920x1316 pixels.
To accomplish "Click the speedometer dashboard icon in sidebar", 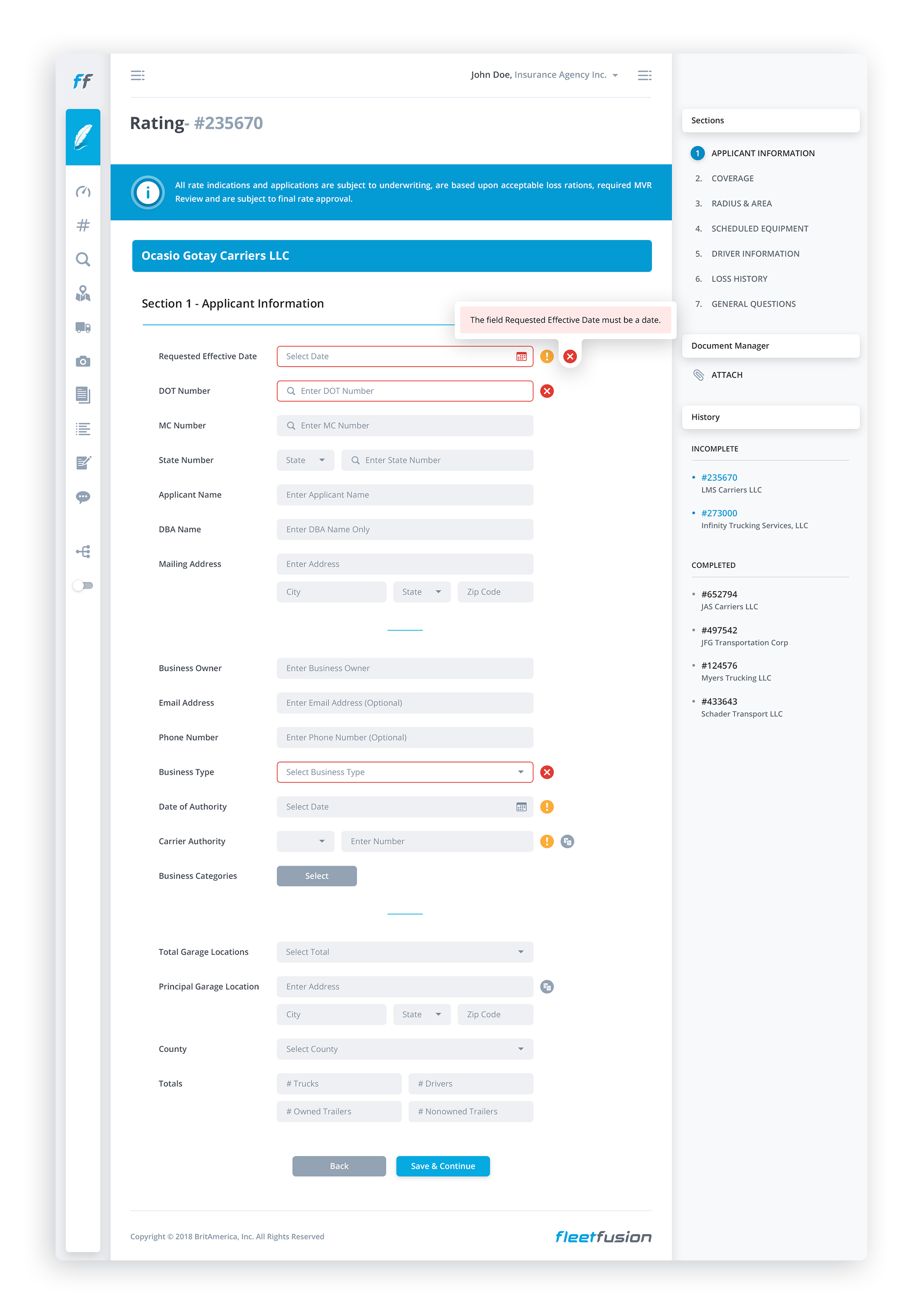I will click(83, 191).
